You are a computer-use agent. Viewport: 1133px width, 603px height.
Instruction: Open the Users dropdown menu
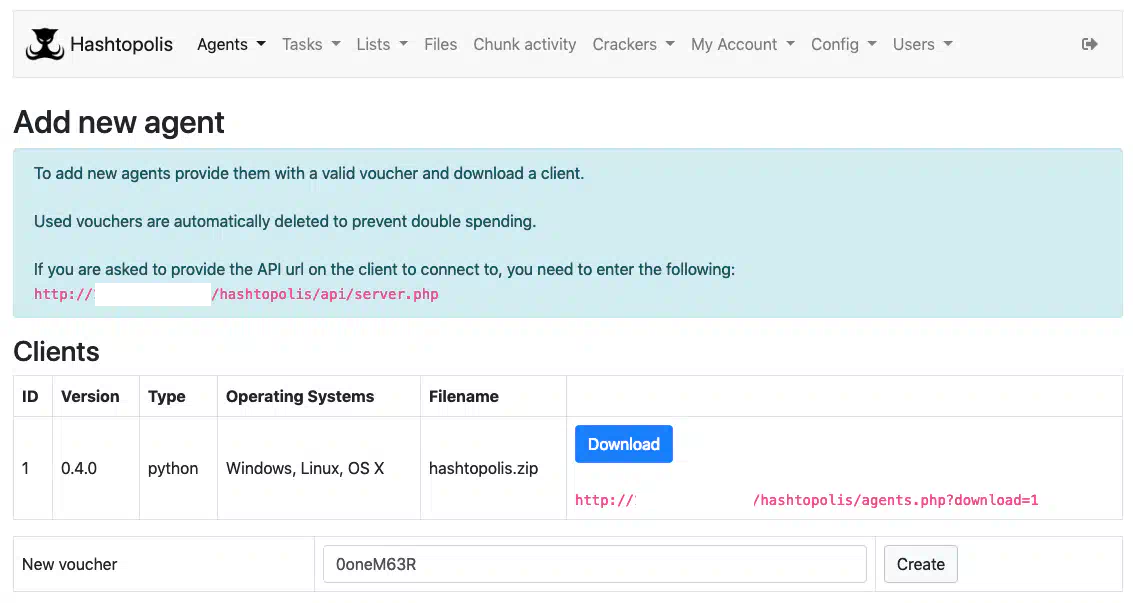click(x=922, y=44)
